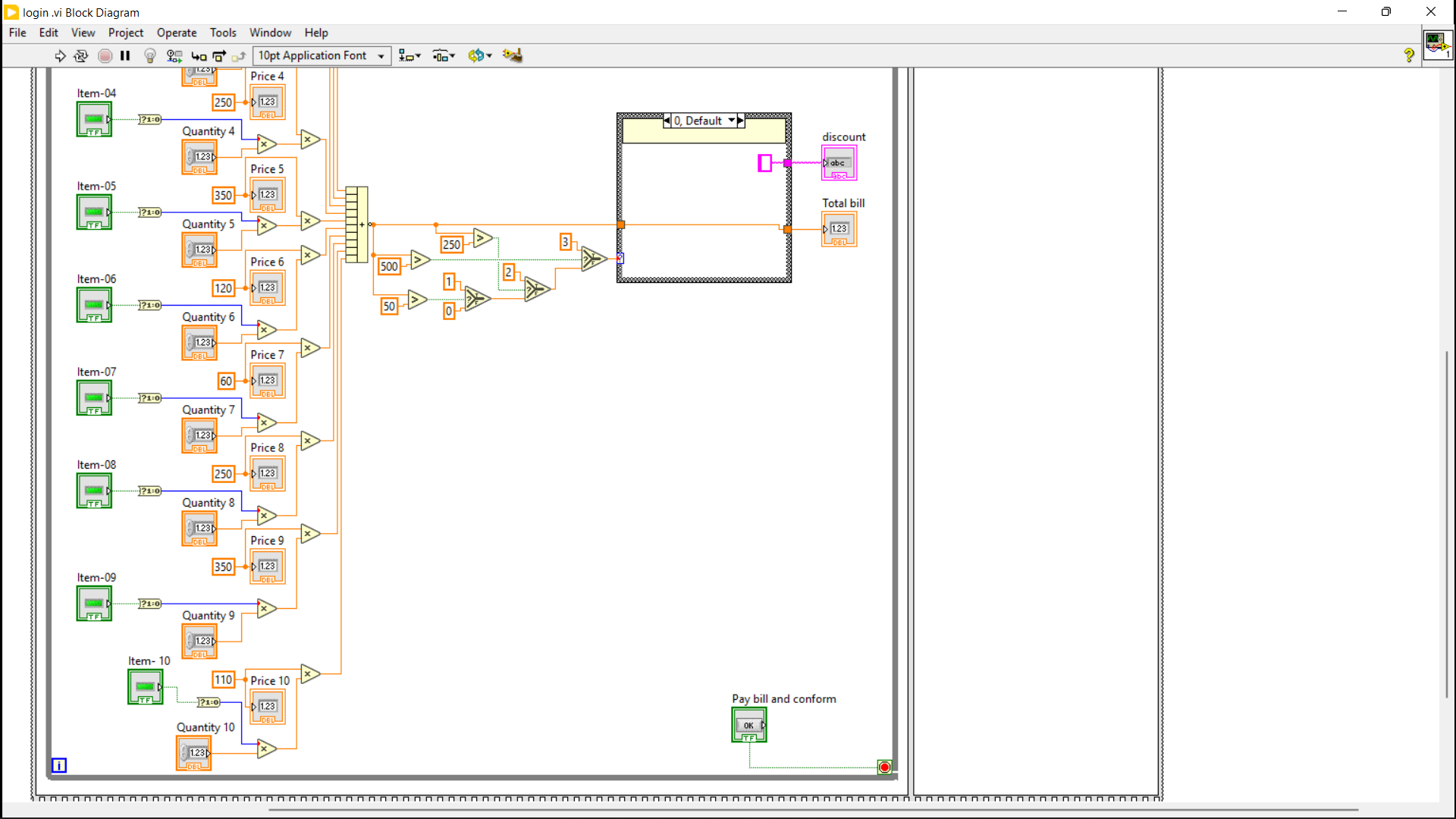Click the red Abort Execution button
Viewport: 1456px width, 819px height.
[105, 55]
